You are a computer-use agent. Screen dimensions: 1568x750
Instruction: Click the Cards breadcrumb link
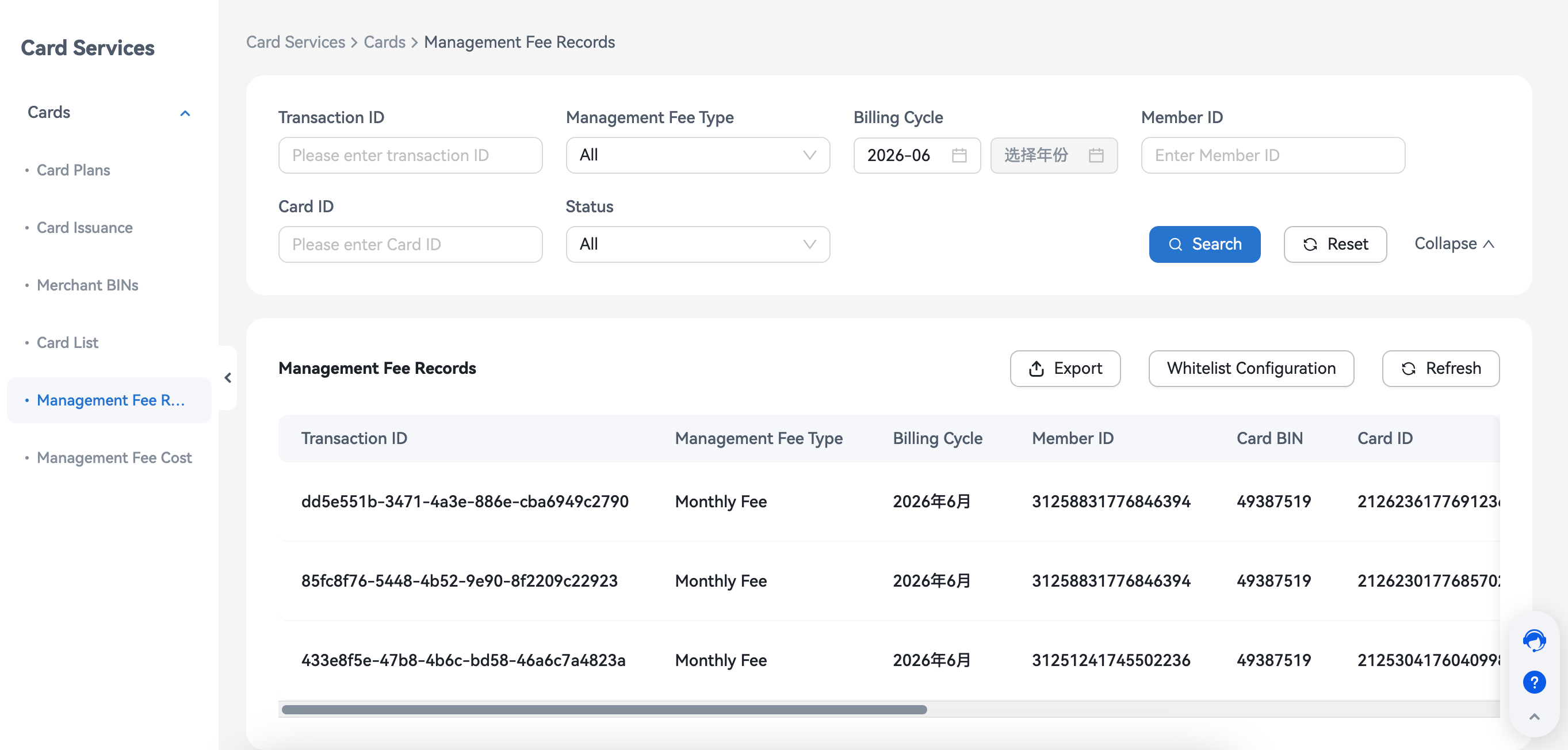(x=384, y=42)
